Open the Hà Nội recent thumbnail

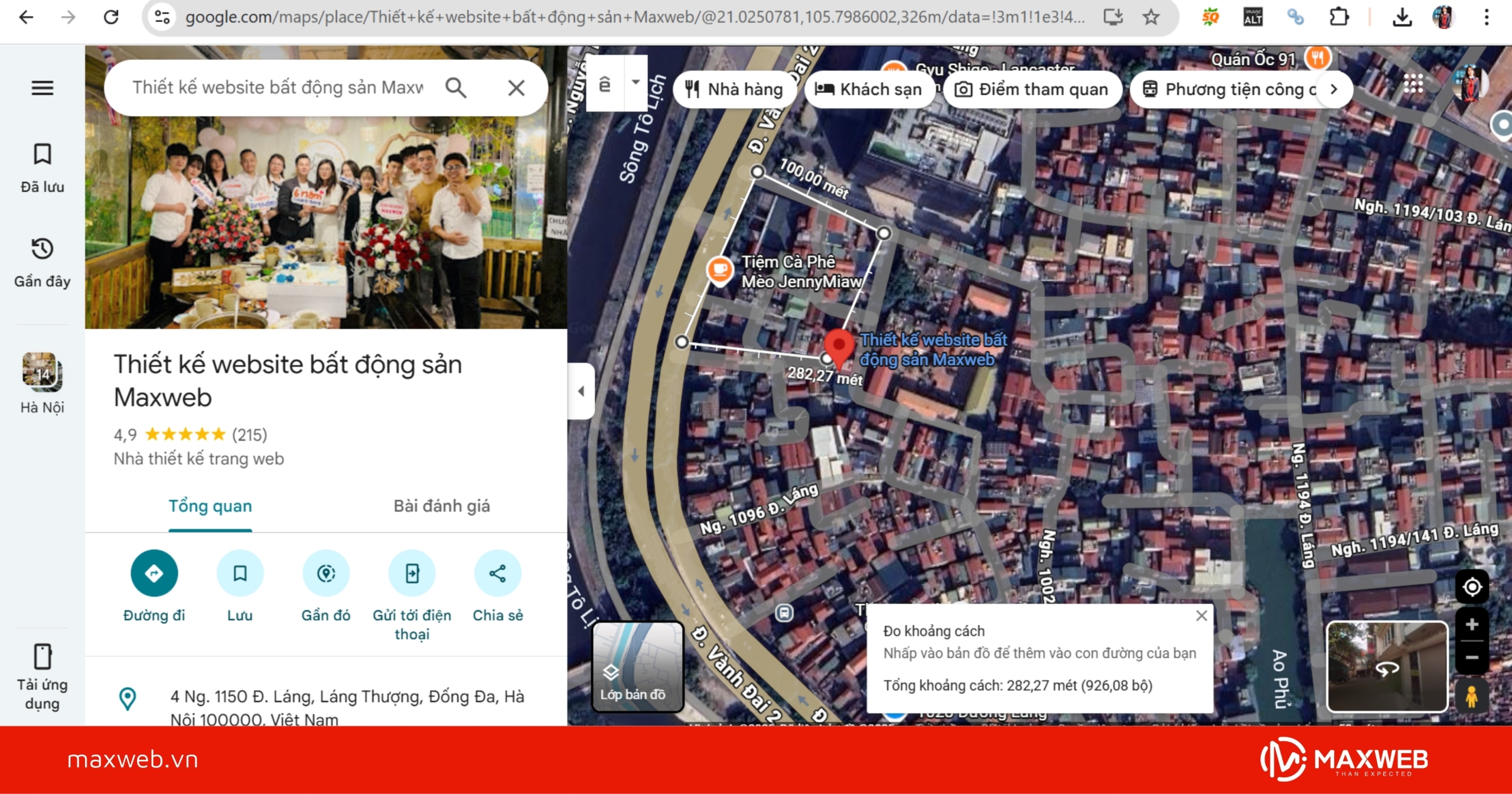43,384
